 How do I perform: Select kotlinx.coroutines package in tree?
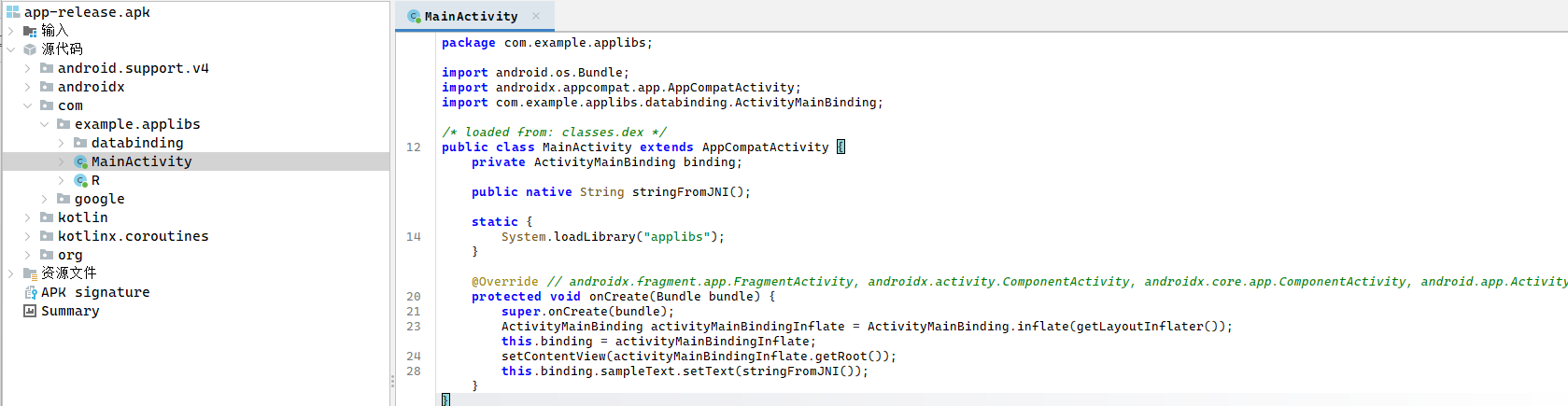click(133, 236)
